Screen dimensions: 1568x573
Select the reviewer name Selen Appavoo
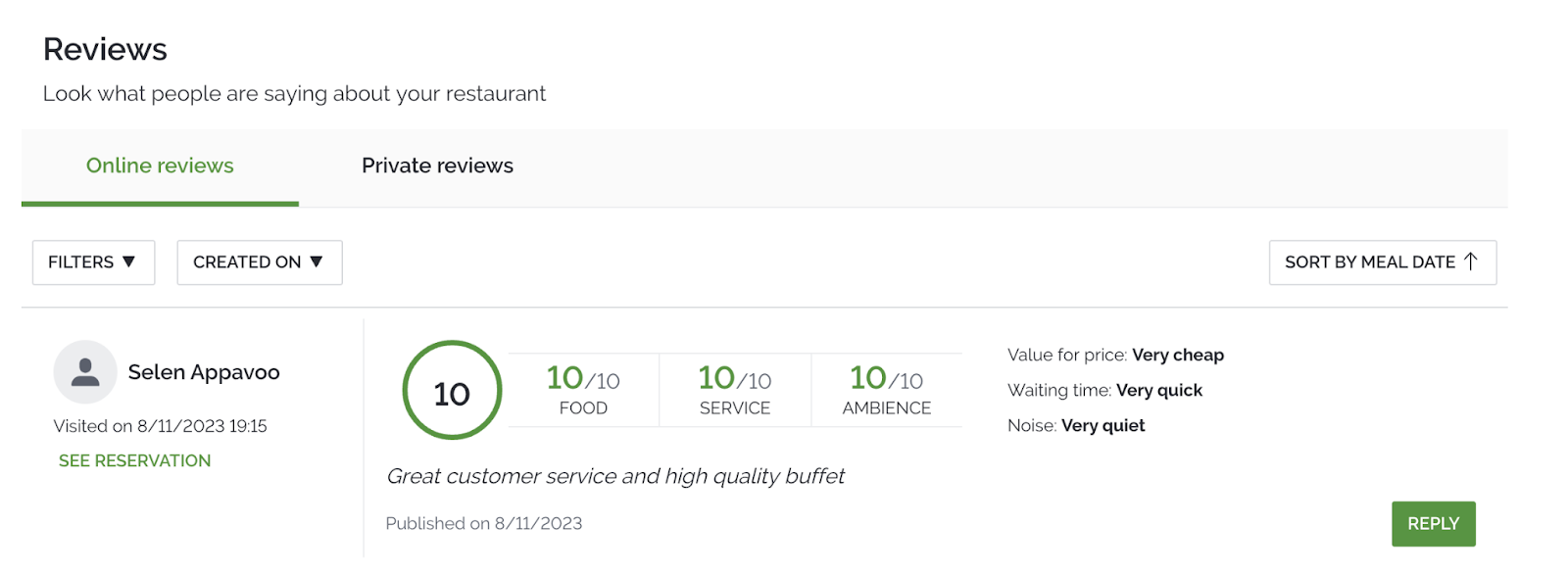[204, 372]
